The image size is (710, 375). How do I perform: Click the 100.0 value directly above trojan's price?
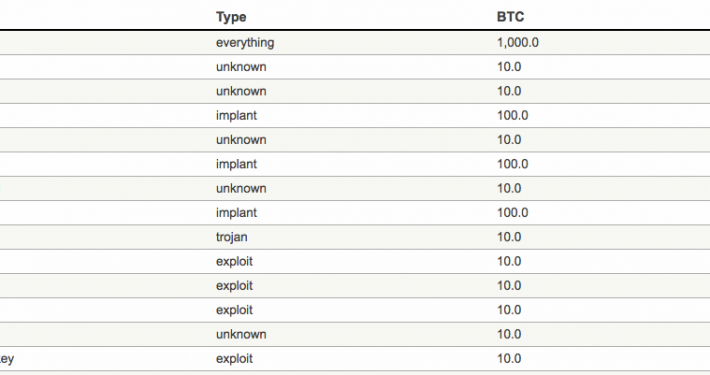pyautogui.click(x=513, y=213)
